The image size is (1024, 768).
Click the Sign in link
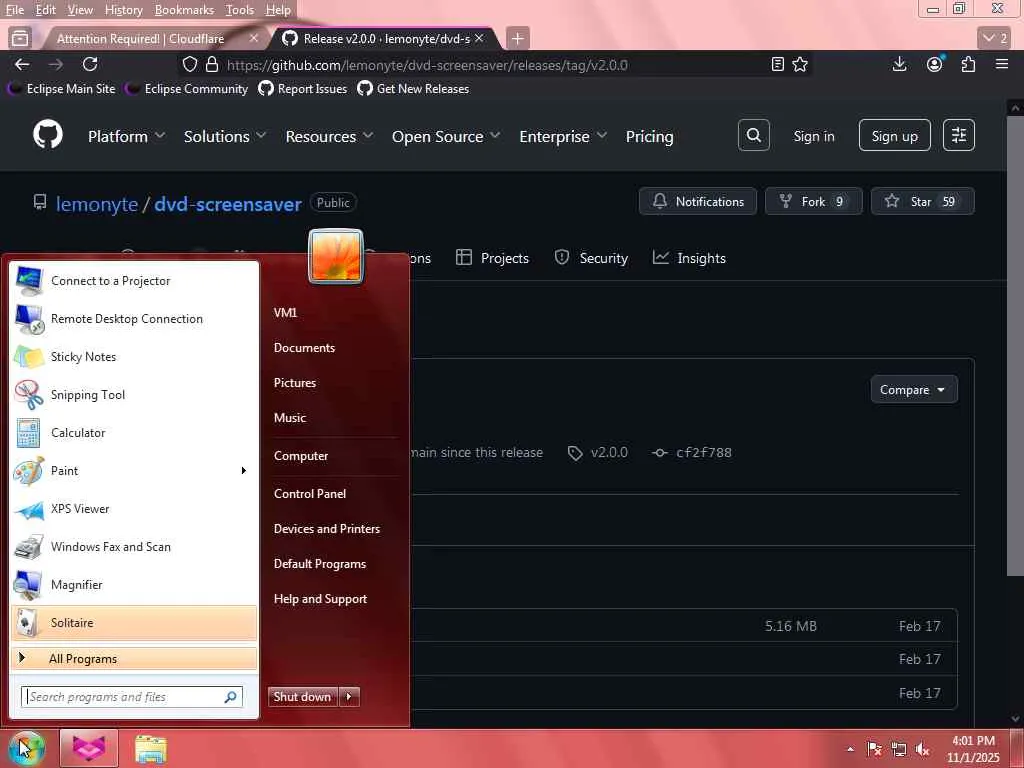pyautogui.click(x=814, y=136)
